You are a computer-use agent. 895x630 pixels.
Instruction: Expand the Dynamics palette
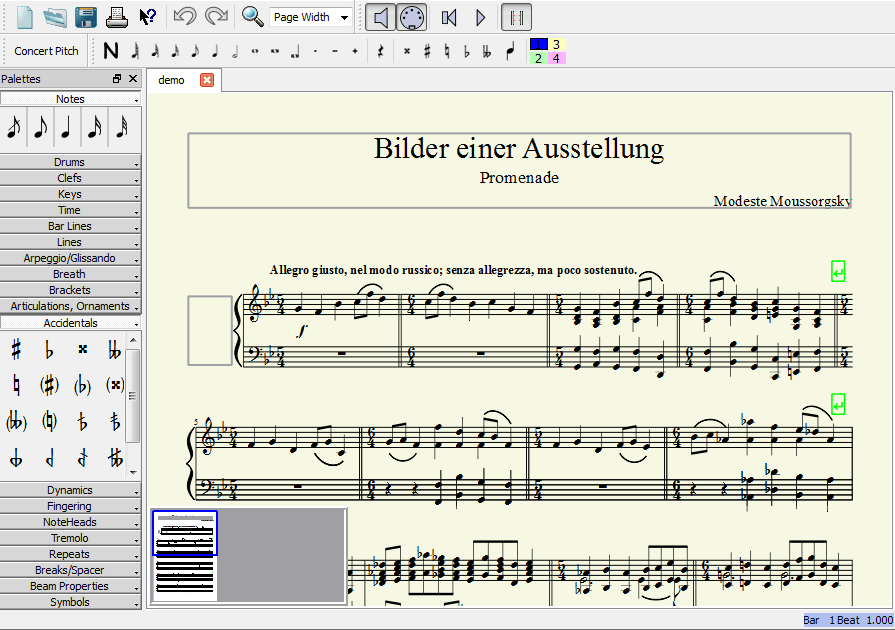coord(70,489)
